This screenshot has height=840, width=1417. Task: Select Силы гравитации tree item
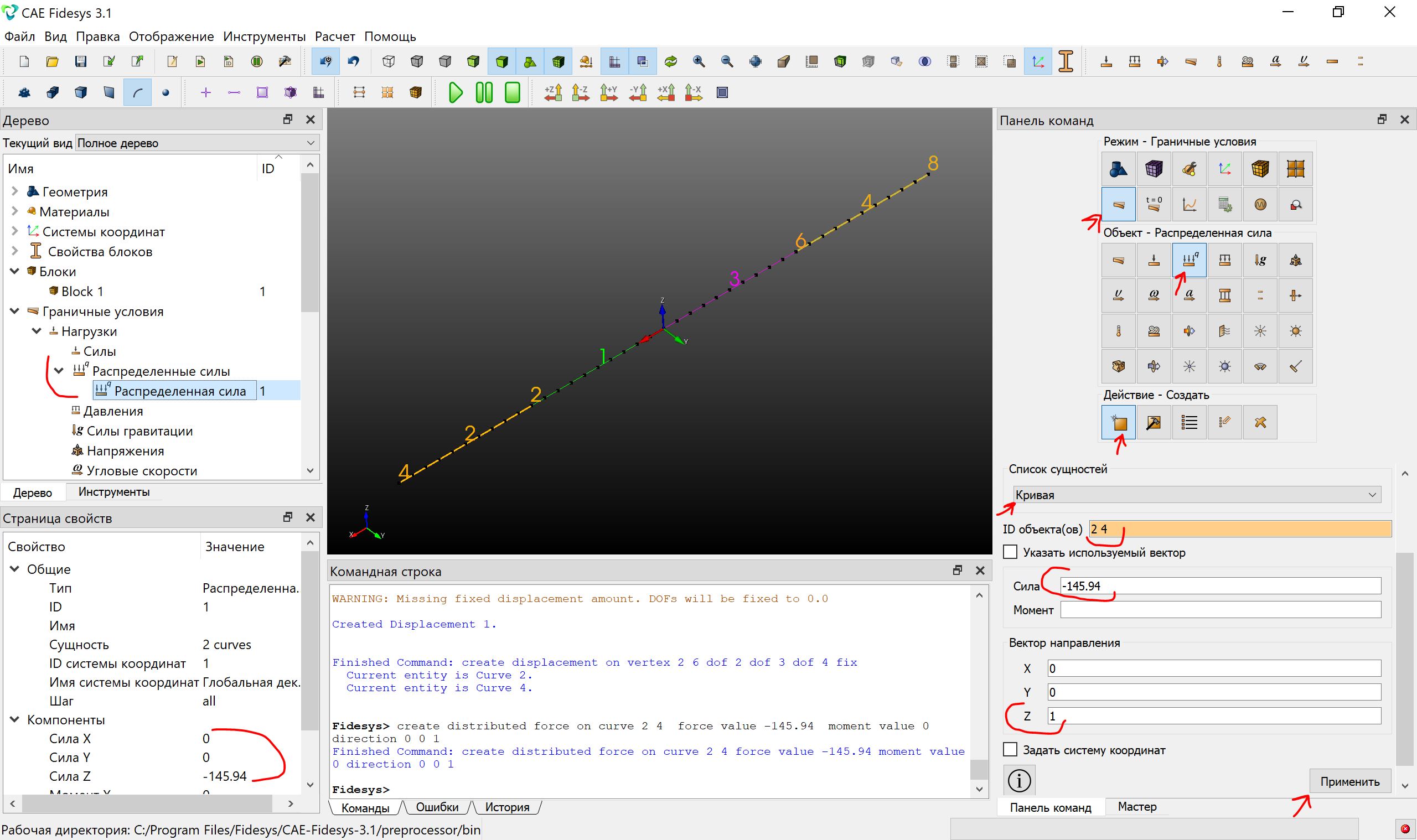(139, 431)
